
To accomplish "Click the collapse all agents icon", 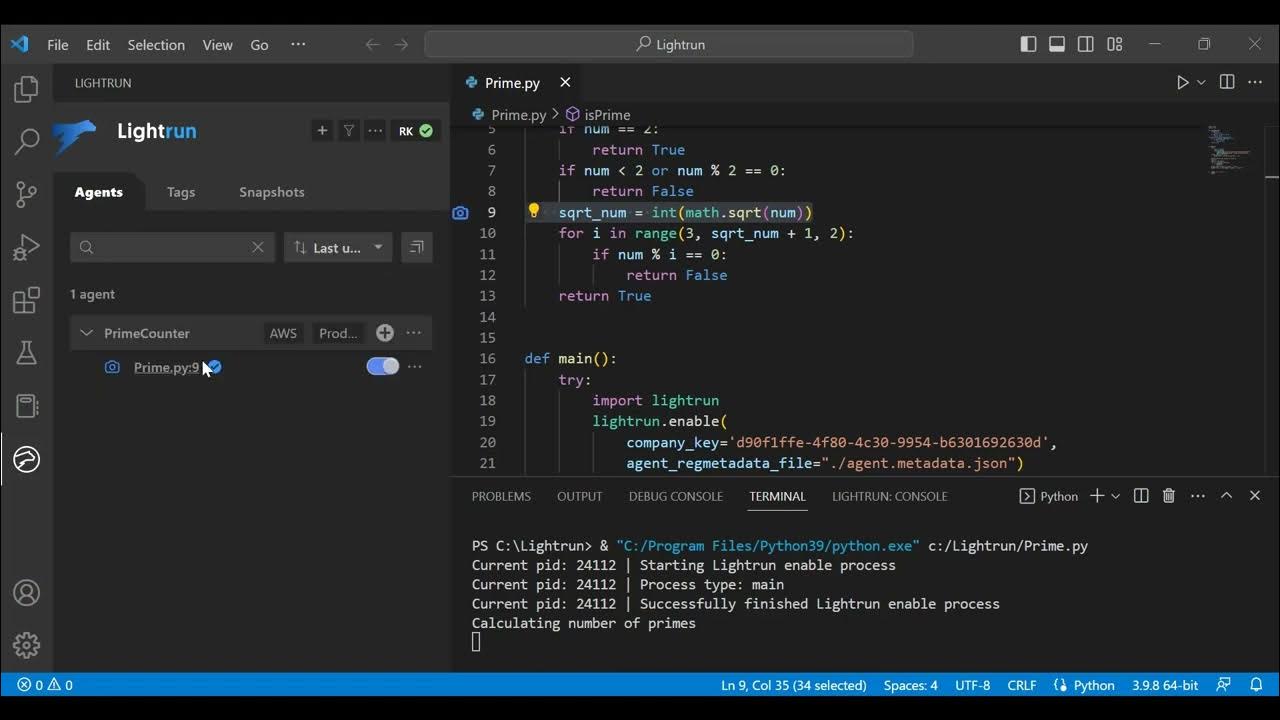I will point(416,247).
